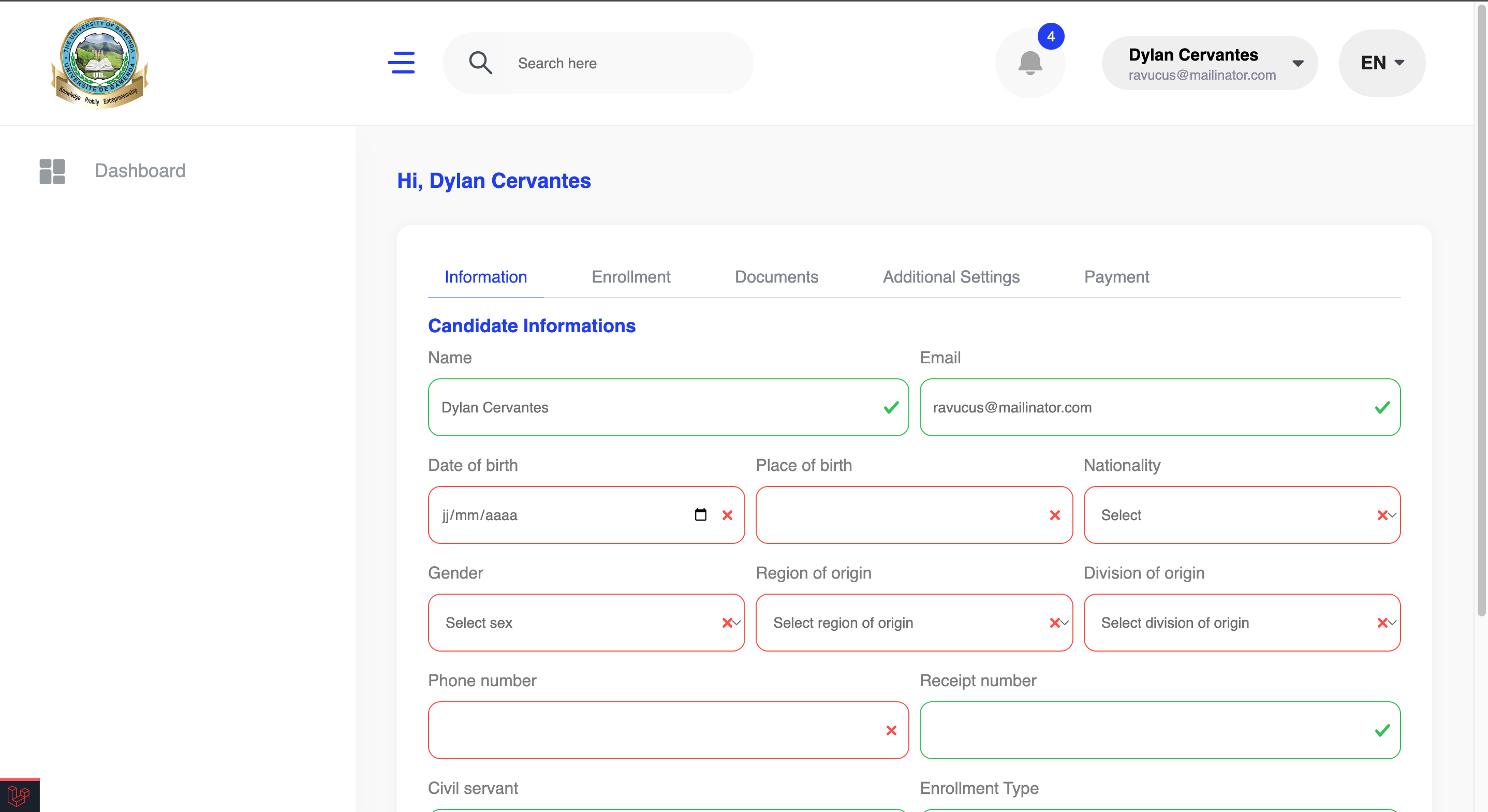Click the 'Candidate Informations' heading
This screenshot has width=1488, height=812.
532,326
